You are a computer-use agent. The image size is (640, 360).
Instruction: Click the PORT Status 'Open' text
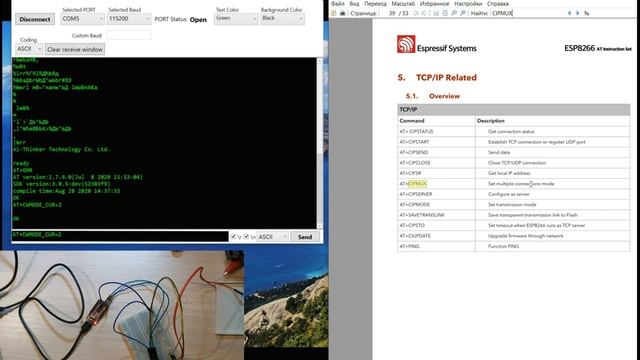(198, 20)
